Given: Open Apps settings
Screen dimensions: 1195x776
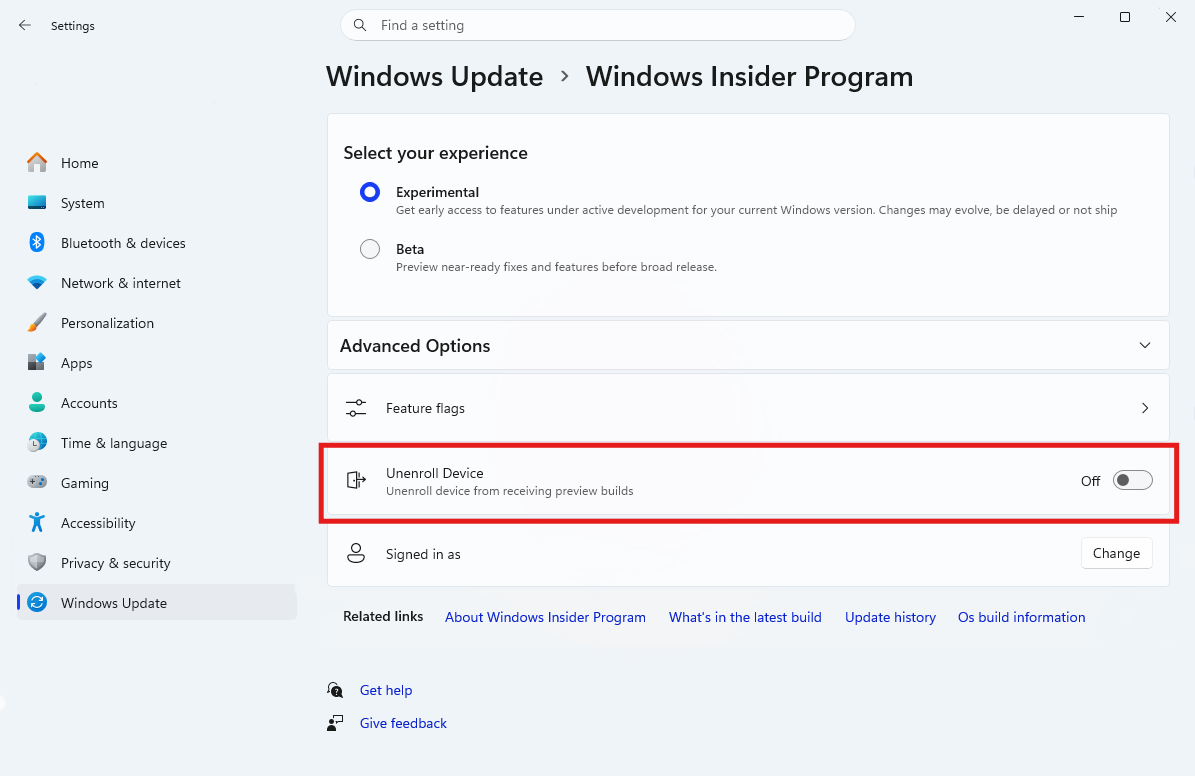Looking at the screenshot, I should click(x=156, y=363).
